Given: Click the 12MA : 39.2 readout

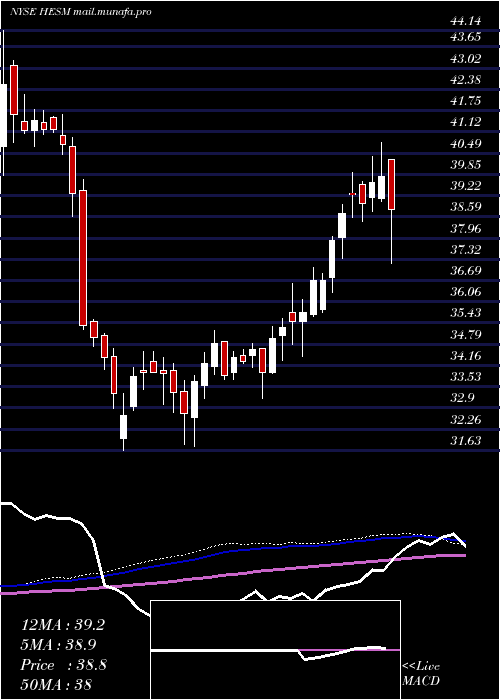Looking at the screenshot, I should point(63,625).
